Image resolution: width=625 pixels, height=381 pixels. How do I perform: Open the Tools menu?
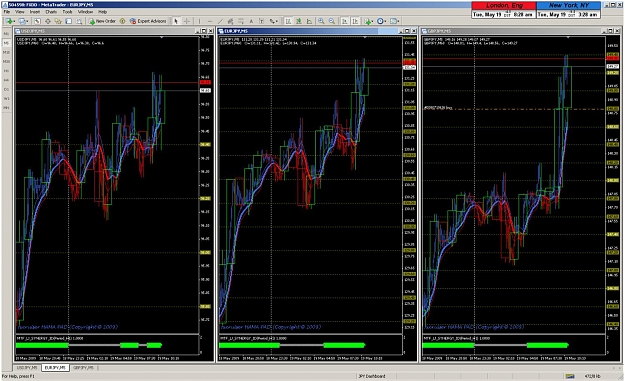(67, 12)
